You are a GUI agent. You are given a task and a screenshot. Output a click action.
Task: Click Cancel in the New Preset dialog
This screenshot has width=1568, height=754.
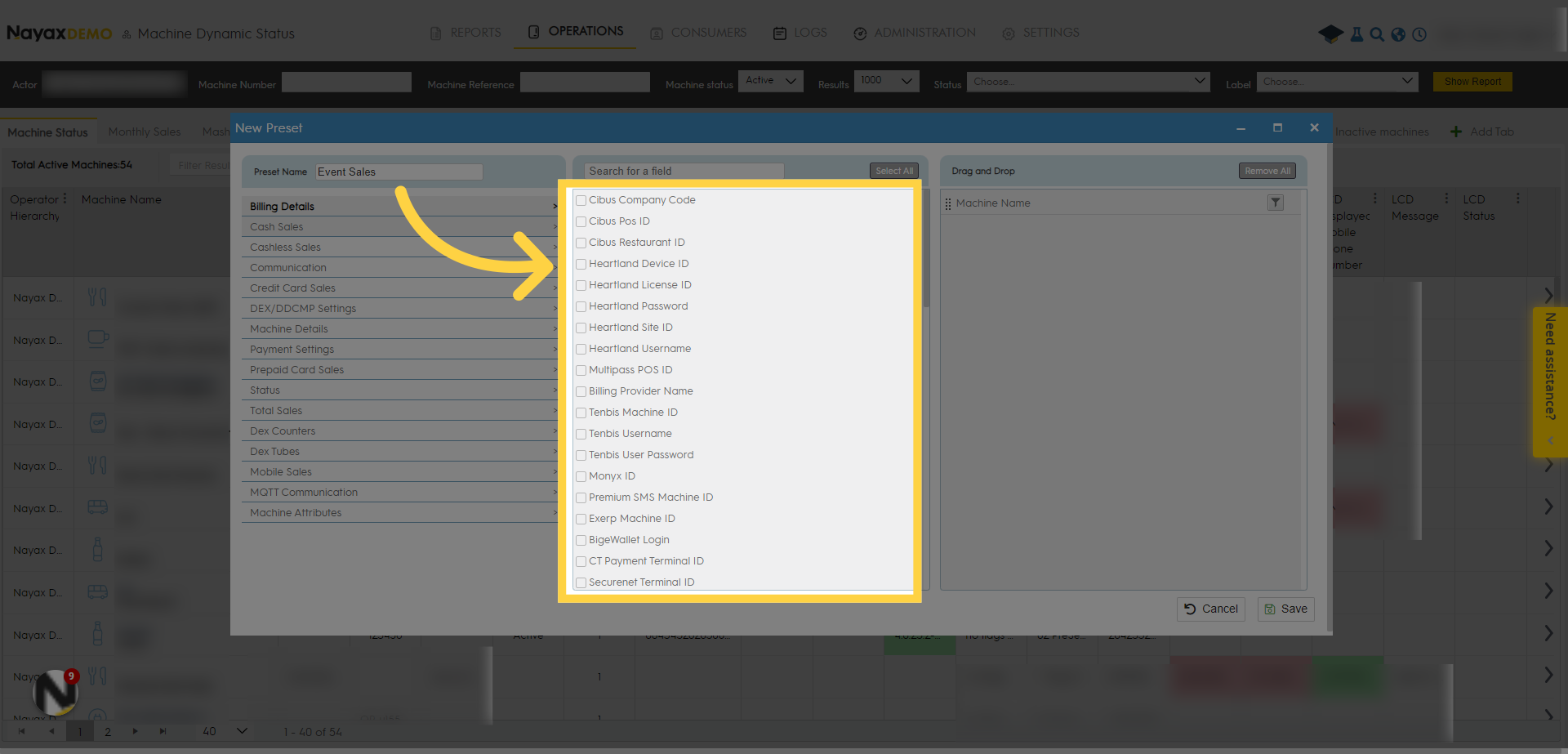tap(1211, 609)
